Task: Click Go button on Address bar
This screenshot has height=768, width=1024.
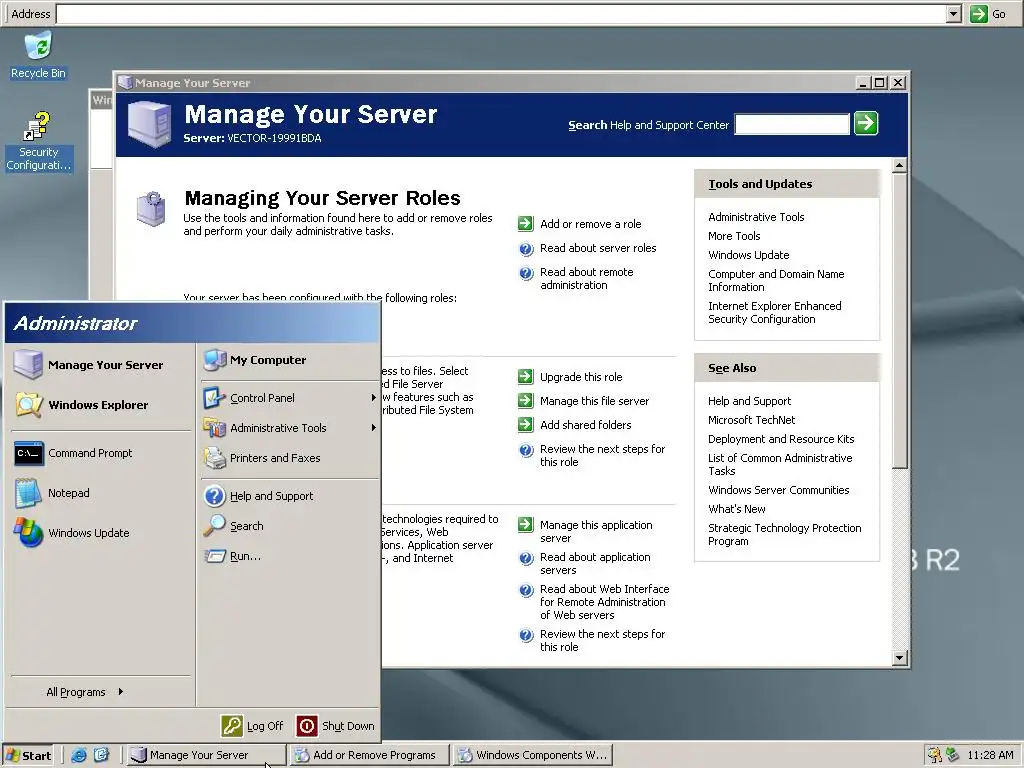Action: (x=988, y=14)
